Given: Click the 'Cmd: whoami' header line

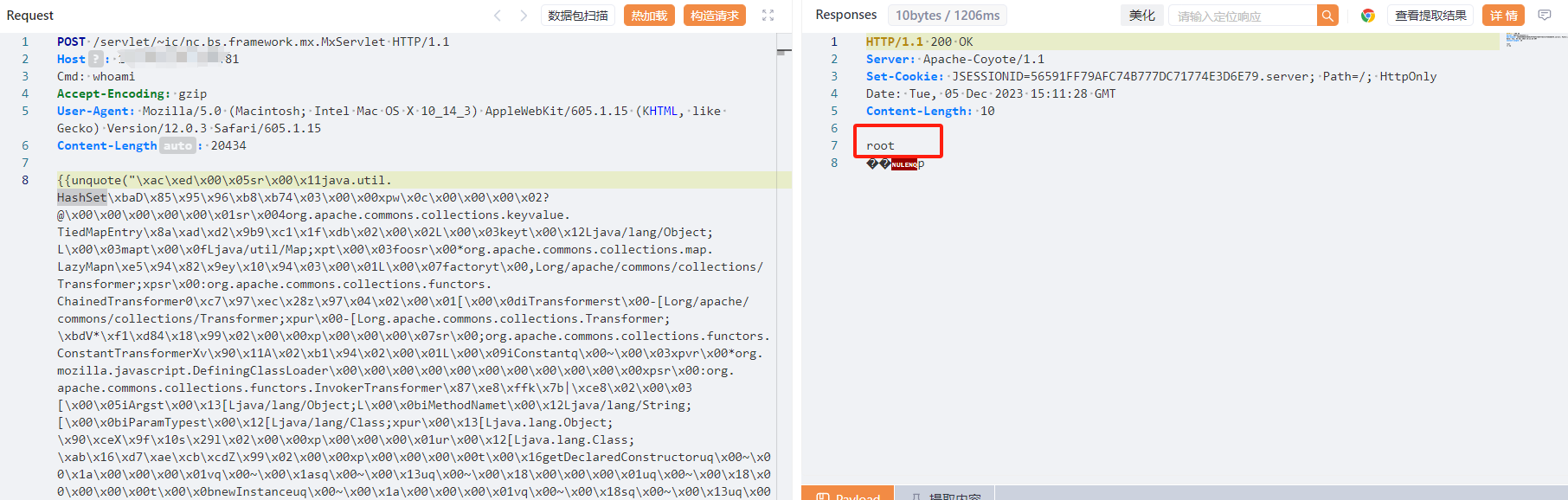Looking at the screenshot, I should [96, 76].
